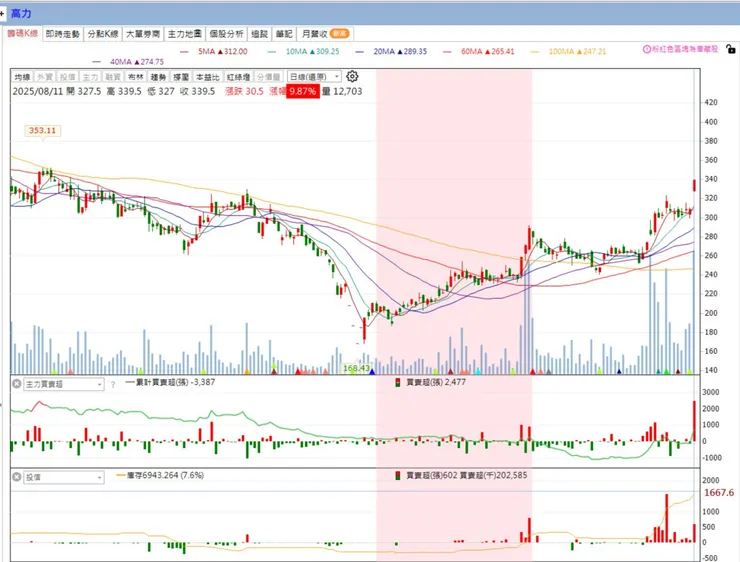
Task: Click the 漲跌 30.5 change readout
Action: [244, 91]
